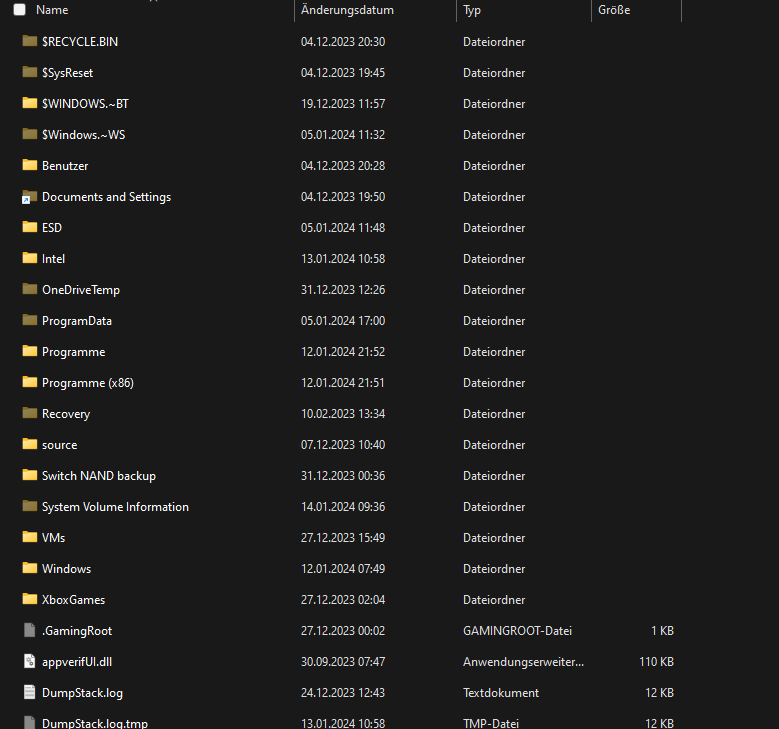Click the TMP-Datei type cell
The width and height of the screenshot is (779, 729).
click(491, 723)
